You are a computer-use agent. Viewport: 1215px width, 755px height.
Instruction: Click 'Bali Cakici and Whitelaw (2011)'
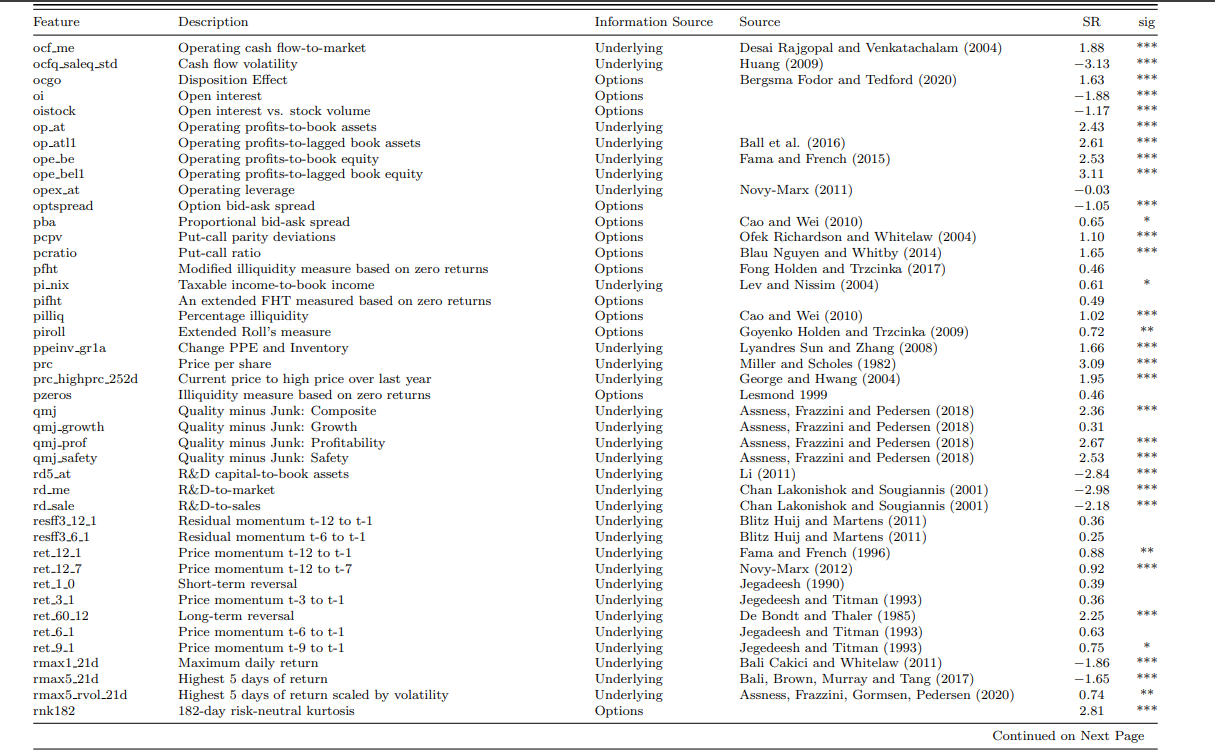pos(840,663)
